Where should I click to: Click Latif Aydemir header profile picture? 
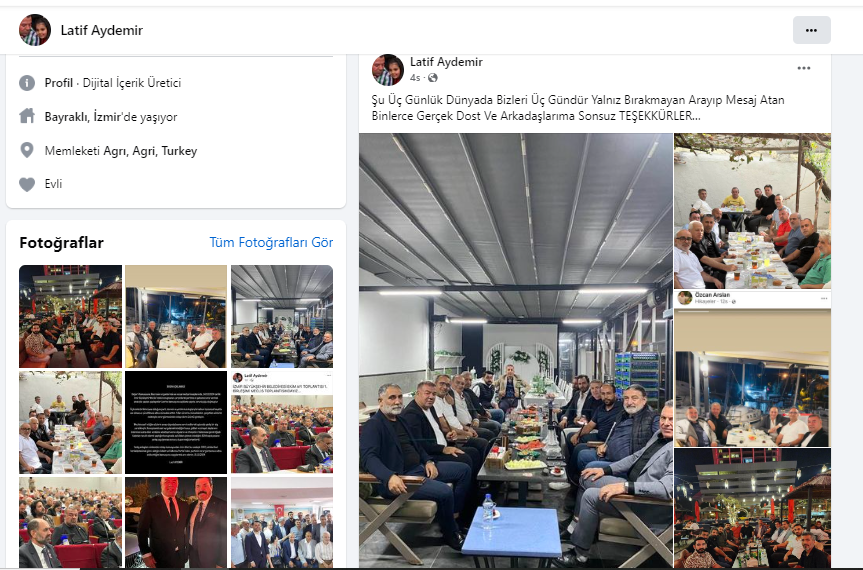pos(35,30)
